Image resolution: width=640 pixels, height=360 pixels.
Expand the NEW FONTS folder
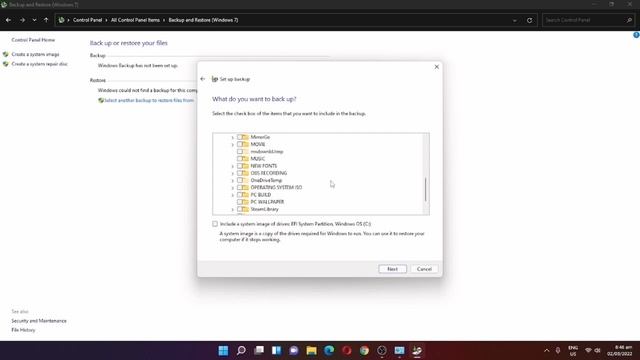(233, 166)
